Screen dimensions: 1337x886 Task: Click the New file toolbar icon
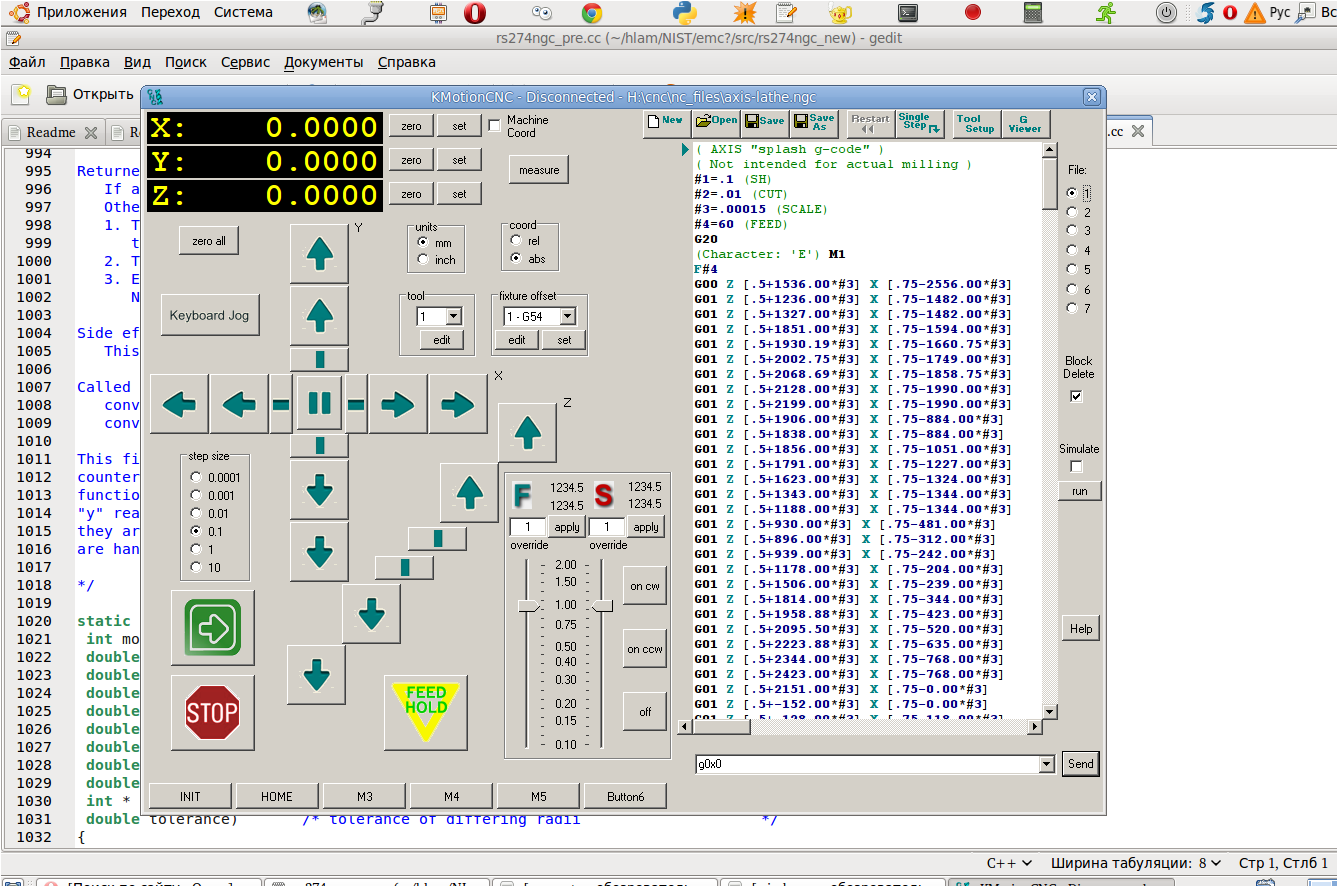pos(665,121)
